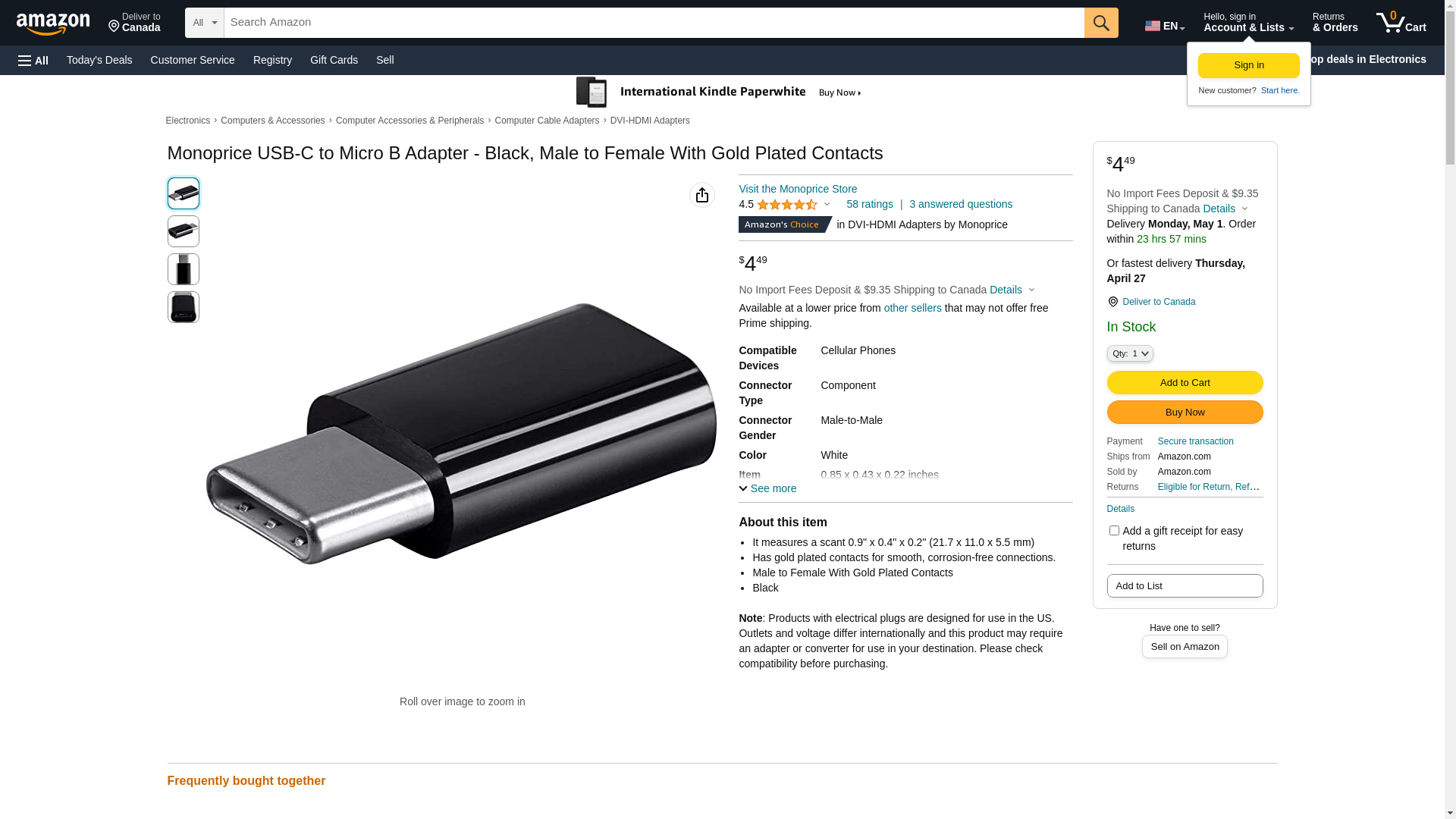Open the All hamburger menu
Screen dimensions: 1456x819
(x=33, y=61)
